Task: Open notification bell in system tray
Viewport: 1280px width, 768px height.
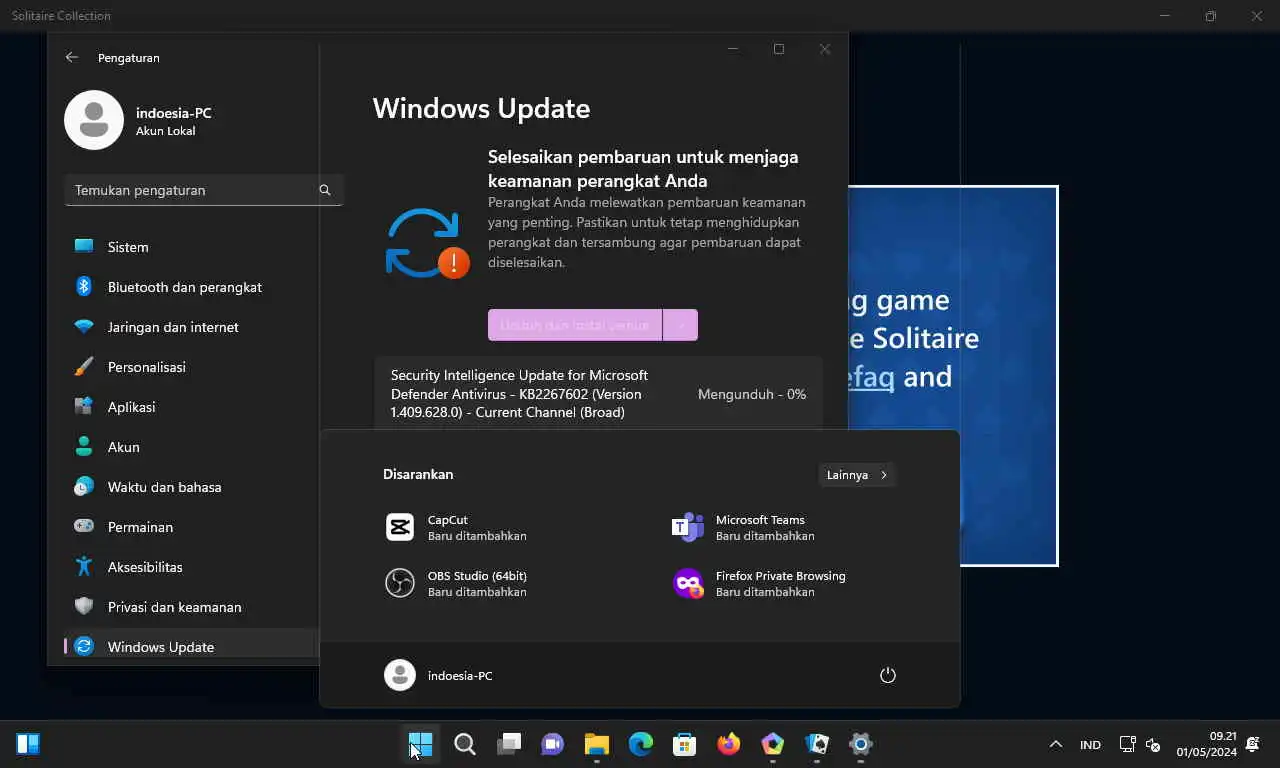Action: (x=1252, y=744)
